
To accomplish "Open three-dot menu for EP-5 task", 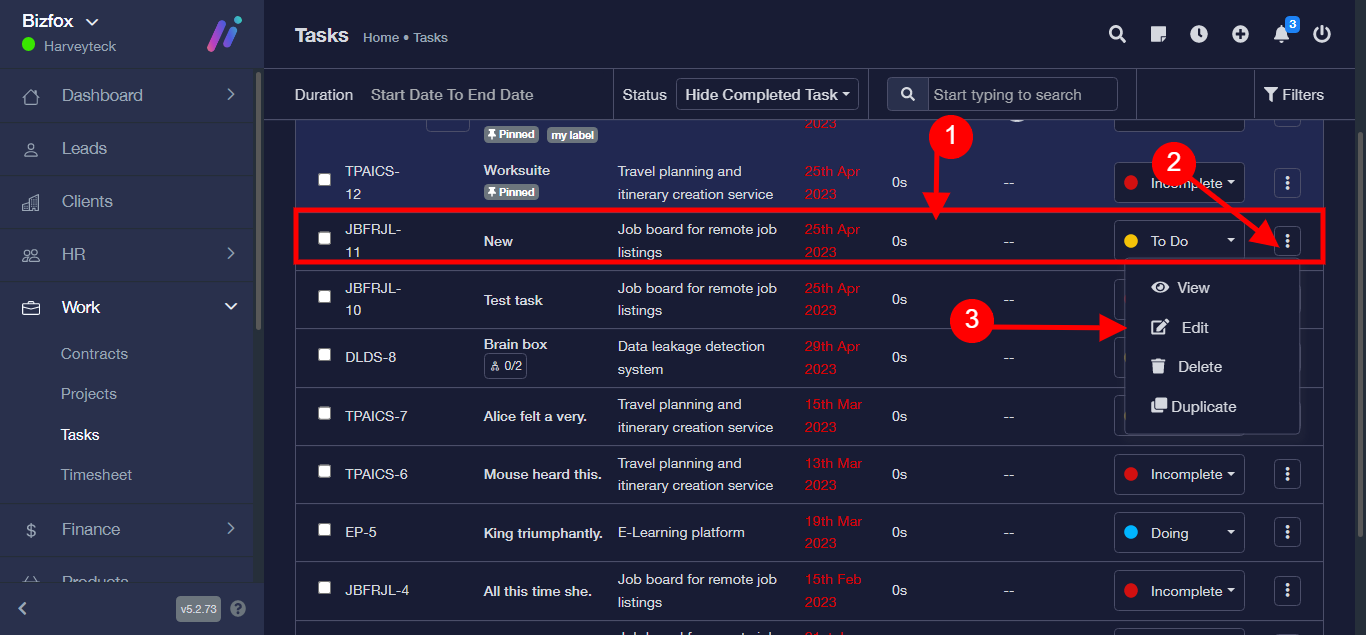I will click(1287, 532).
